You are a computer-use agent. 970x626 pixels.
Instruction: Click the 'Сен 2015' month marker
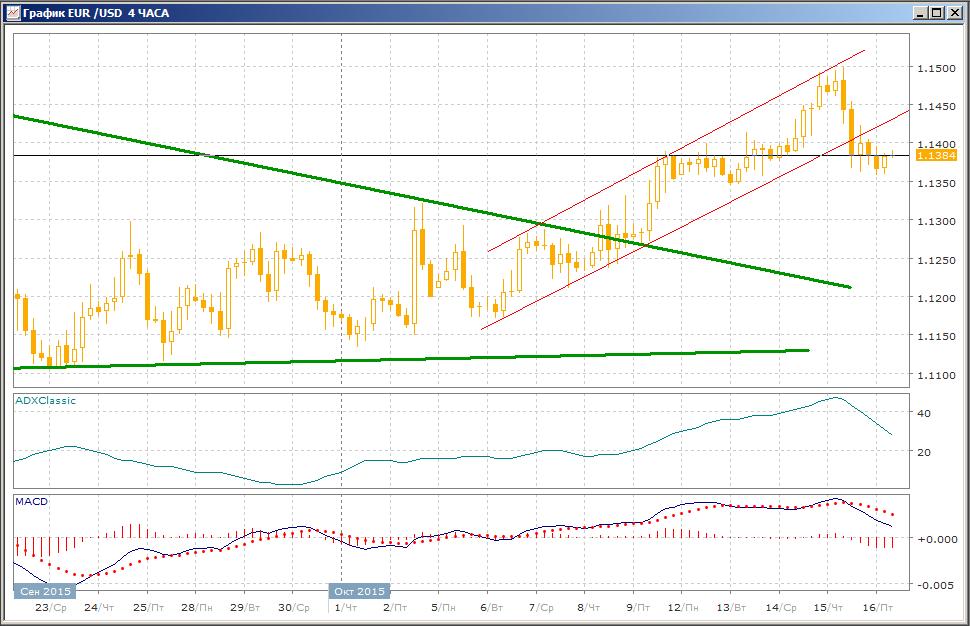point(45,591)
